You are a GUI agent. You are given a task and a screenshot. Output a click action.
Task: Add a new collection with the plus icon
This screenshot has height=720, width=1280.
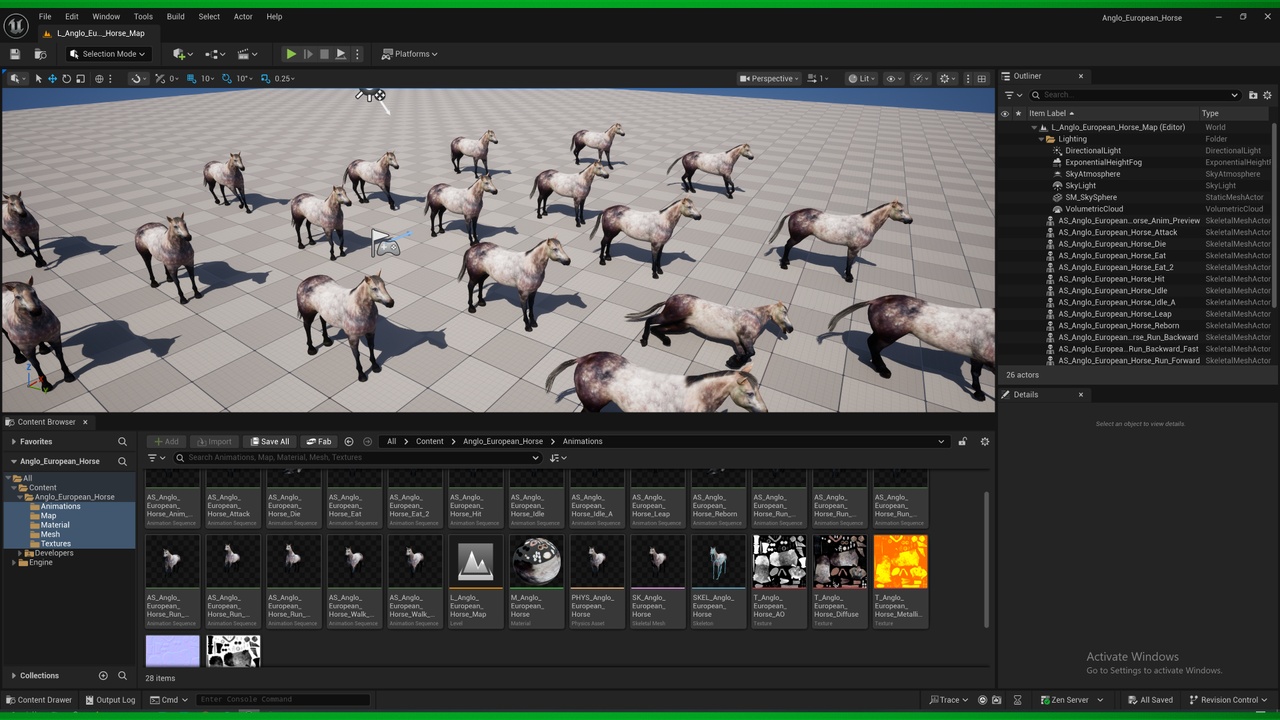103,676
